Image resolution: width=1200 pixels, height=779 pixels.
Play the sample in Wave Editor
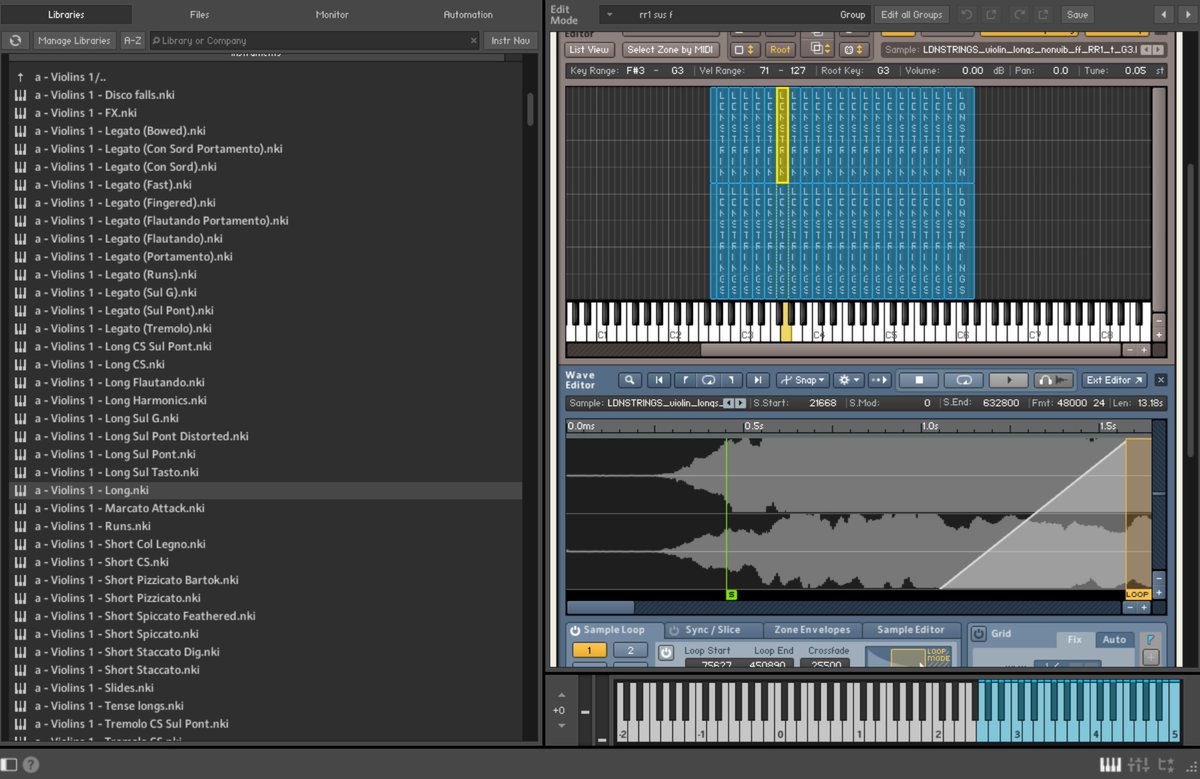click(x=1009, y=380)
